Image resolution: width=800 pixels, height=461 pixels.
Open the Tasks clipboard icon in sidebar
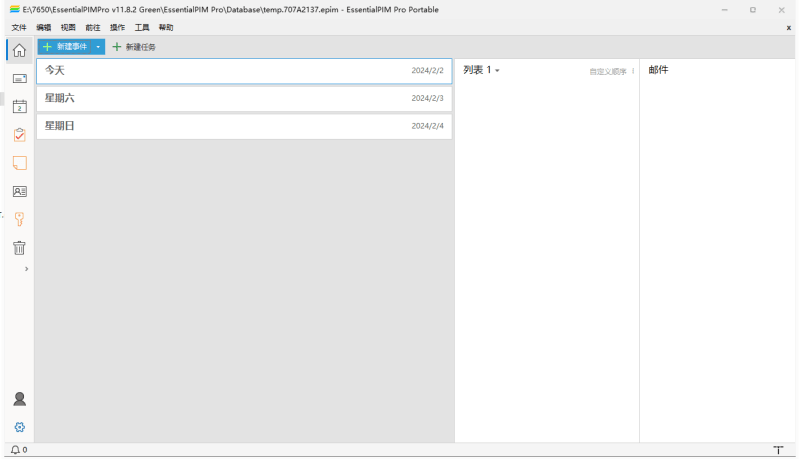click(19, 134)
